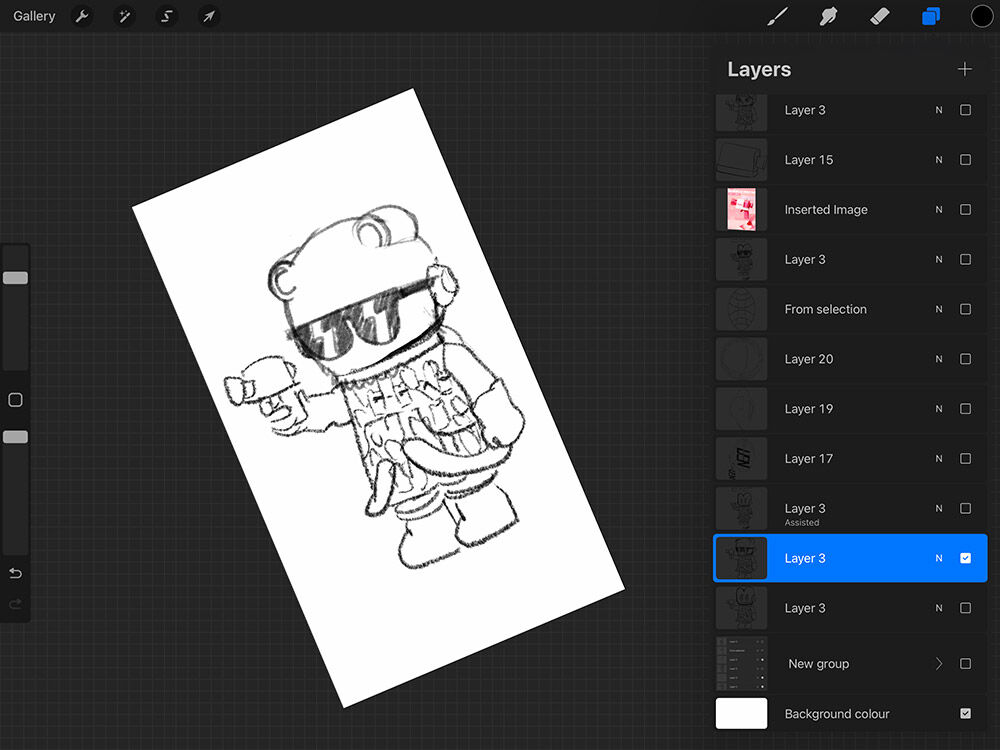Return to the Gallery

[x=34, y=17]
